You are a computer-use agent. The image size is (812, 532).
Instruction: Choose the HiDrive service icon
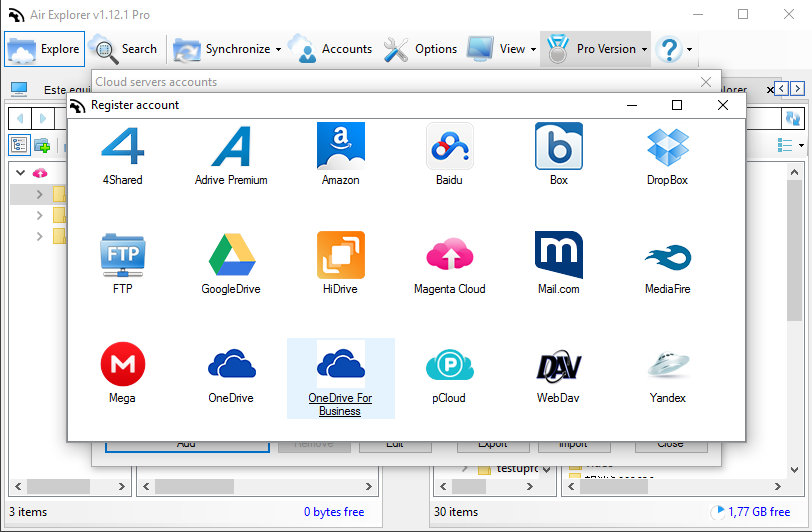pyautogui.click(x=341, y=255)
